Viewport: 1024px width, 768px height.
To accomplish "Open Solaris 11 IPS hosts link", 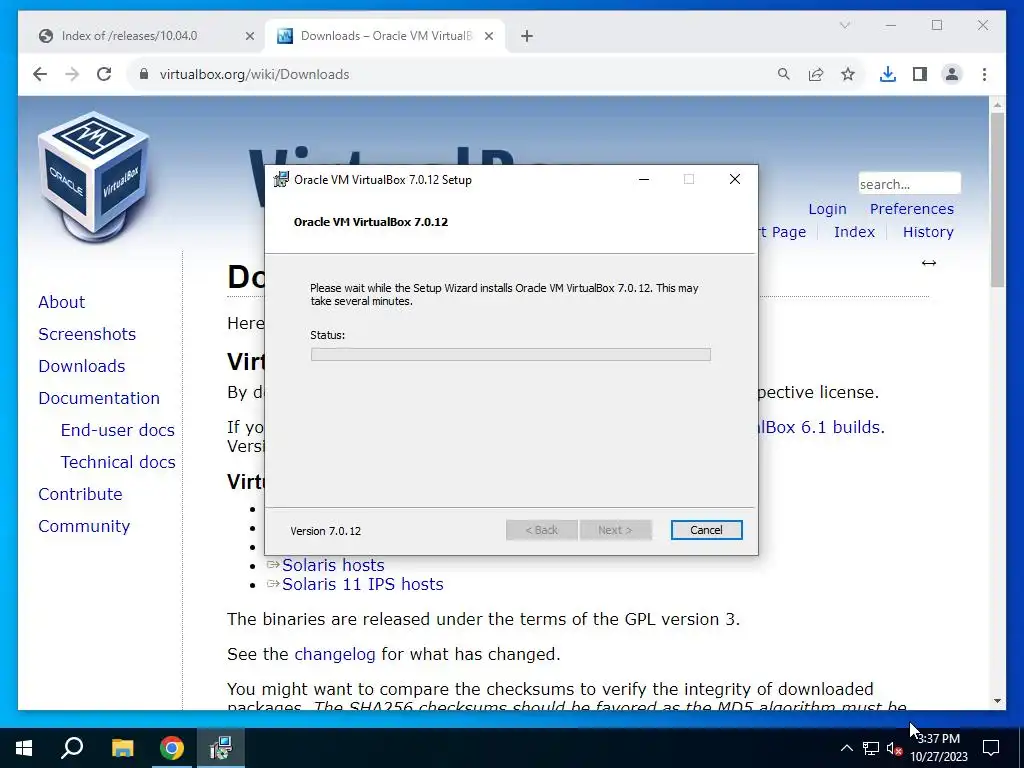I will tap(362, 584).
